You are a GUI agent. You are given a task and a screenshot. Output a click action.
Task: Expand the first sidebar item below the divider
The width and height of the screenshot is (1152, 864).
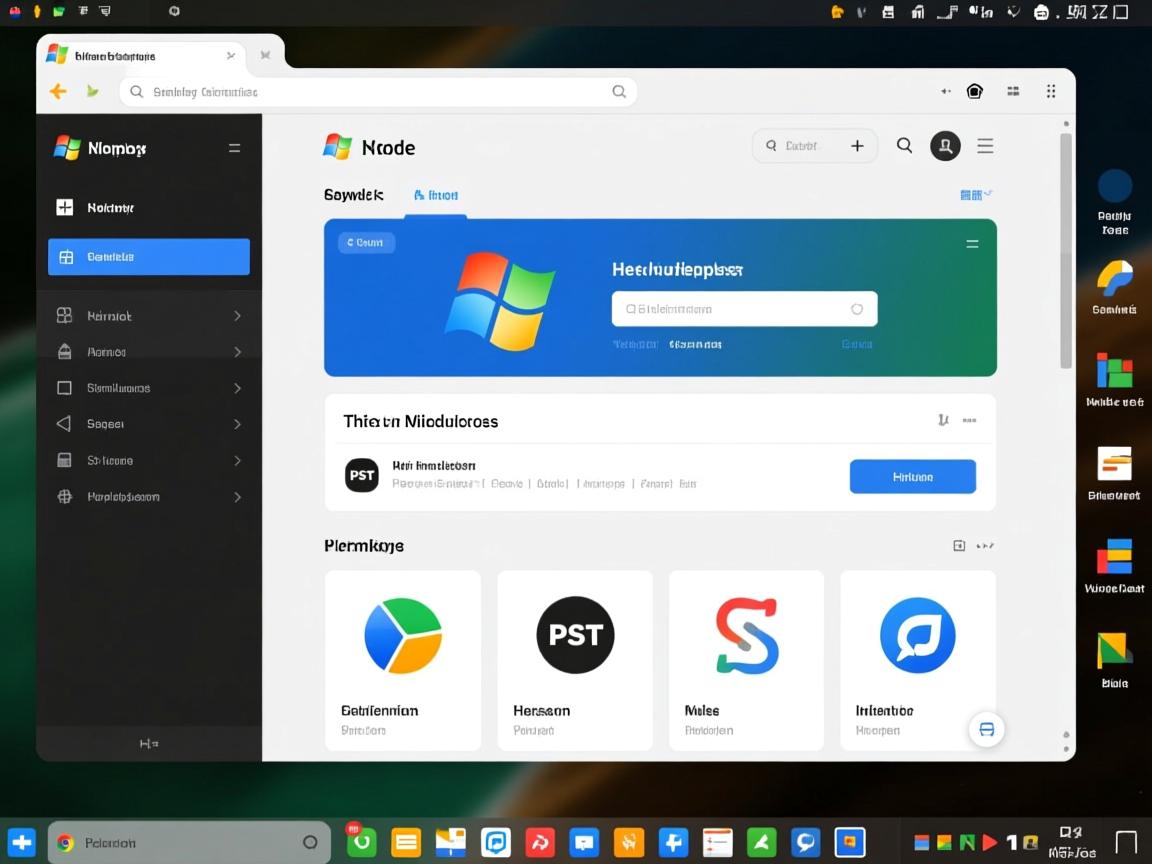tap(149, 316)
